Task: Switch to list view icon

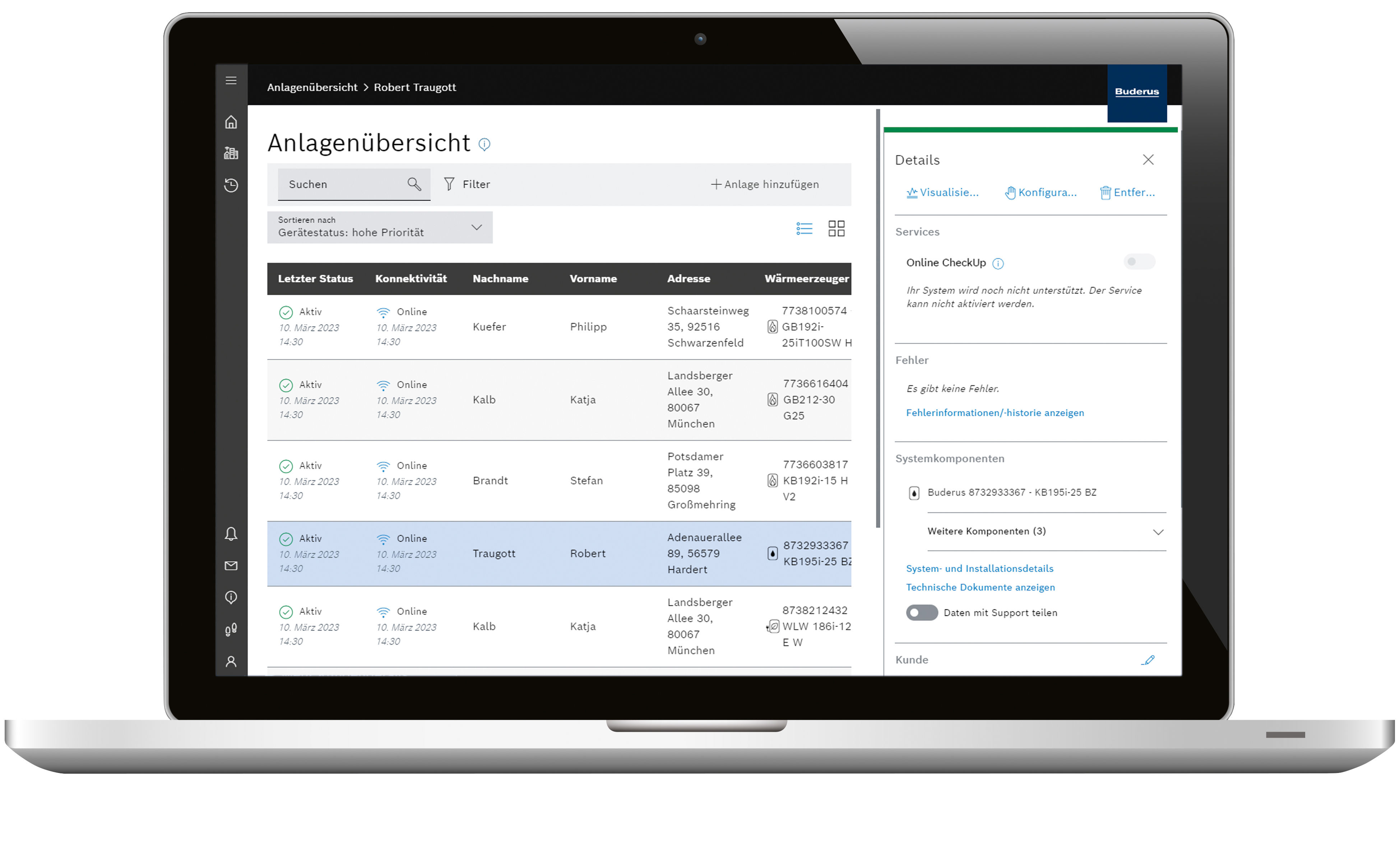Action: pos(804,228)
